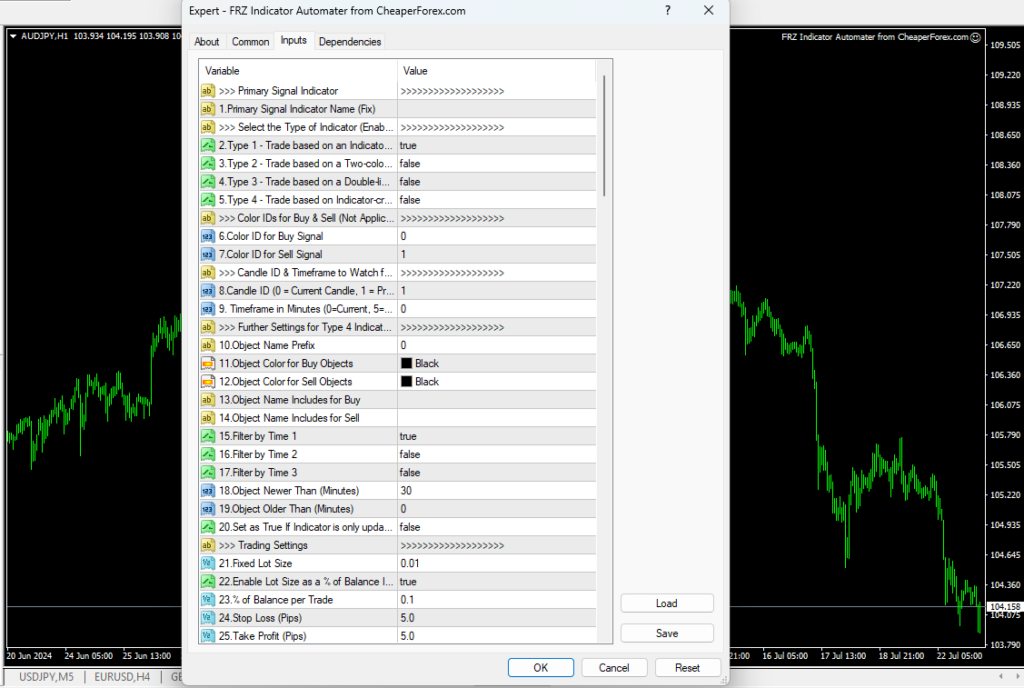Image resolution: width=1024 pixels, height=688 pixels.
Task: Click the Load button
Action: point(666,603)
